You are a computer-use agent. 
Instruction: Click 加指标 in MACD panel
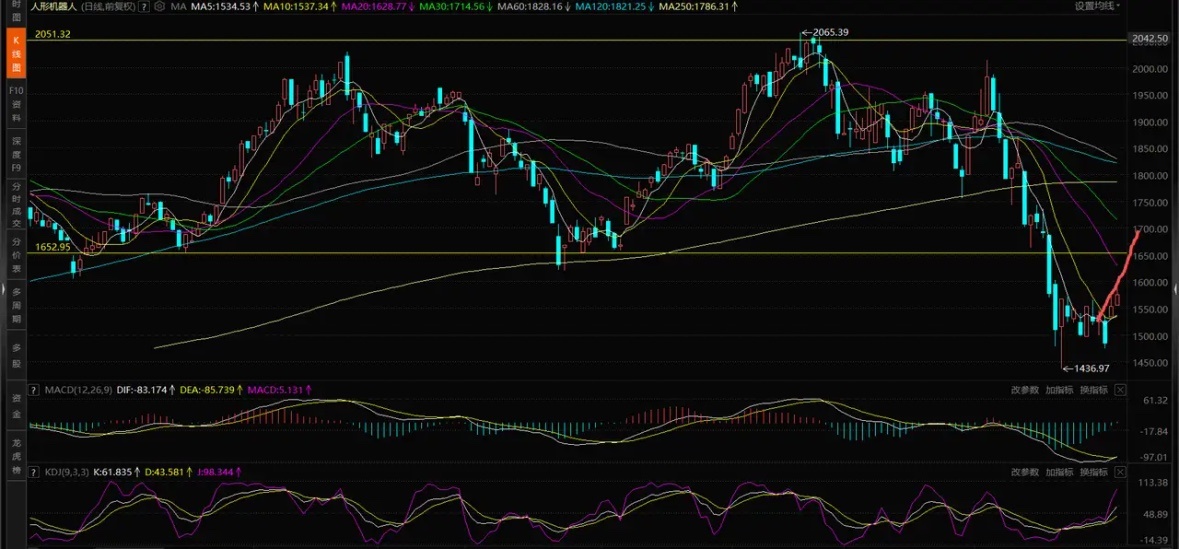click(1059, 390)
